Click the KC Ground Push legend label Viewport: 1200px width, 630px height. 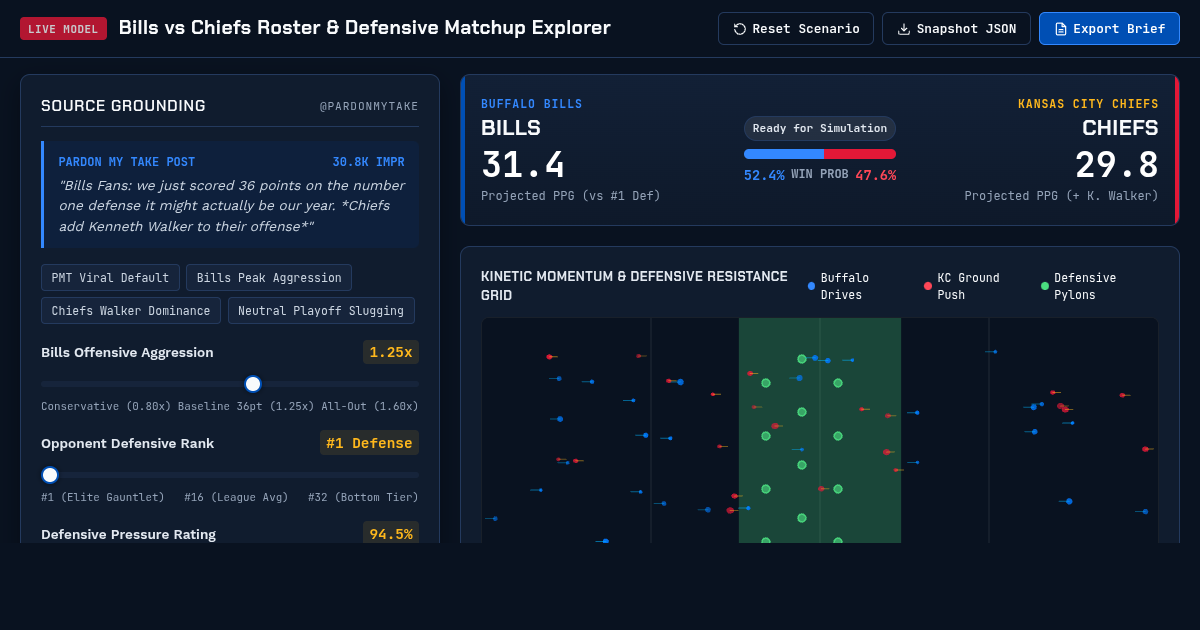click(969, 286)
